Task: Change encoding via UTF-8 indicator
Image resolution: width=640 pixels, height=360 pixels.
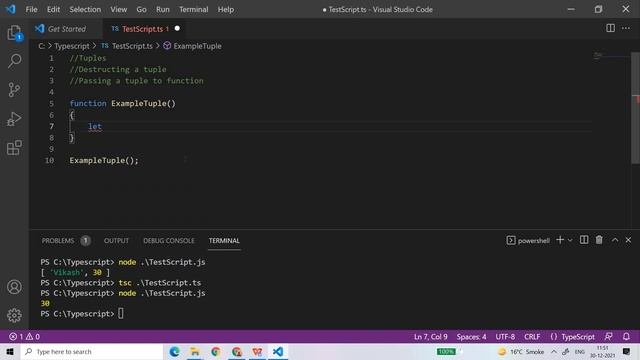Action: [505, 337]
